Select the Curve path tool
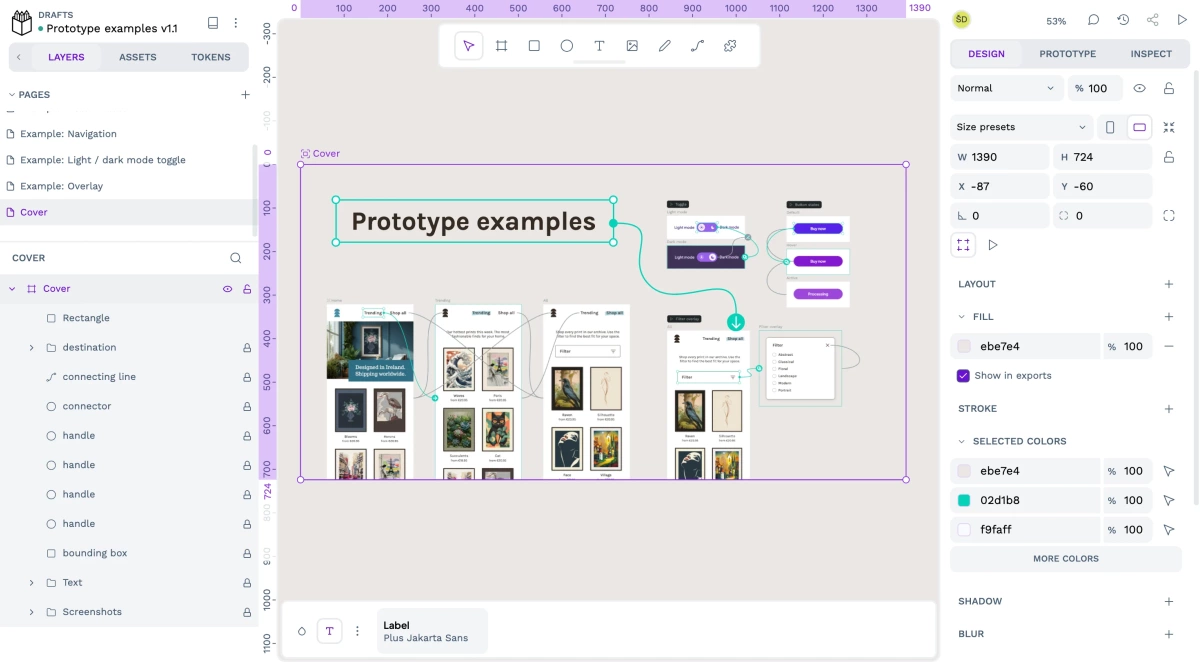The width and height of the screenshot is (1200, 662). (x=697, y=46)
